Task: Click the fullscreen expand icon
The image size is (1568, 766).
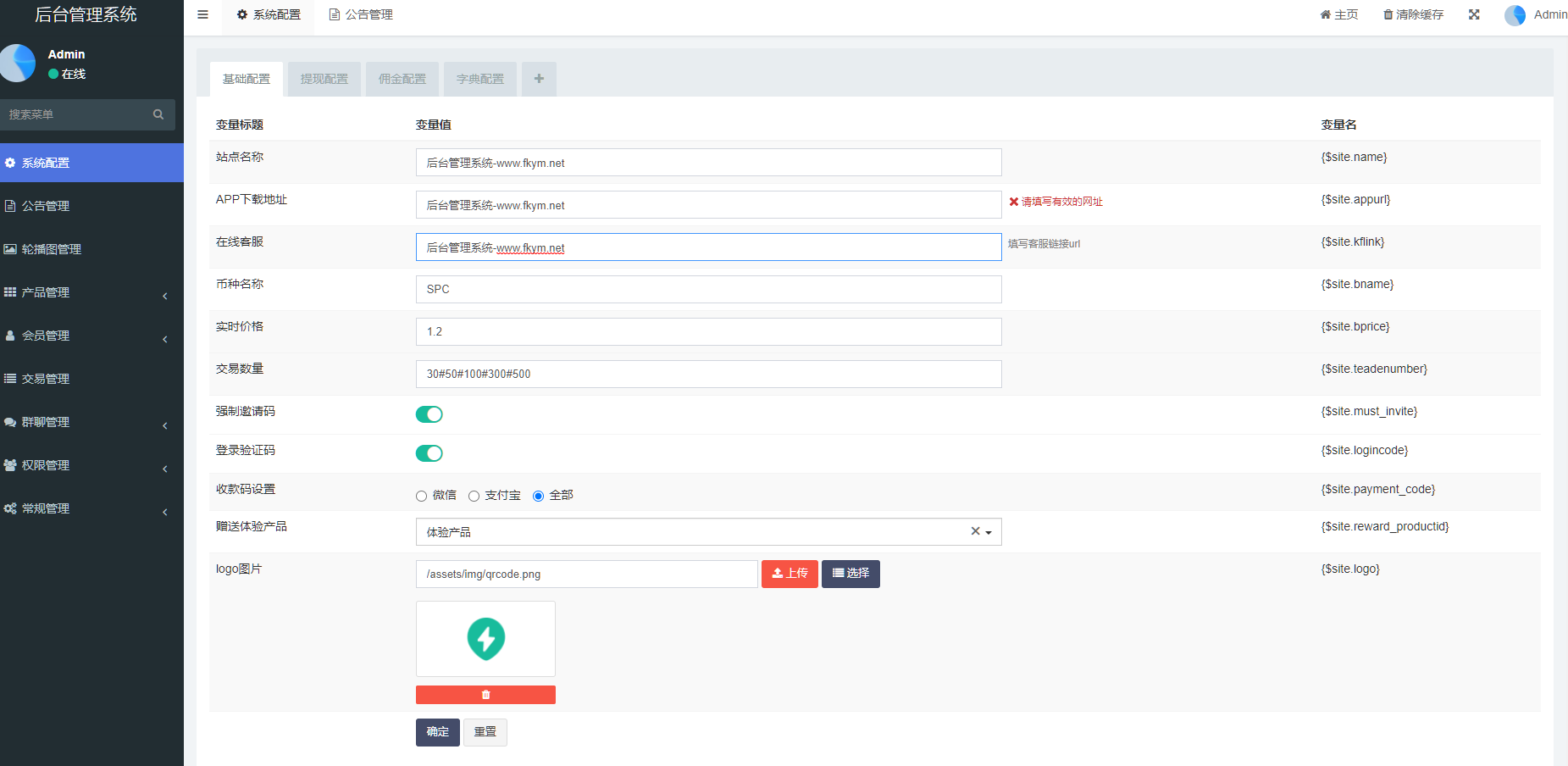Action: pos(1474,14)
